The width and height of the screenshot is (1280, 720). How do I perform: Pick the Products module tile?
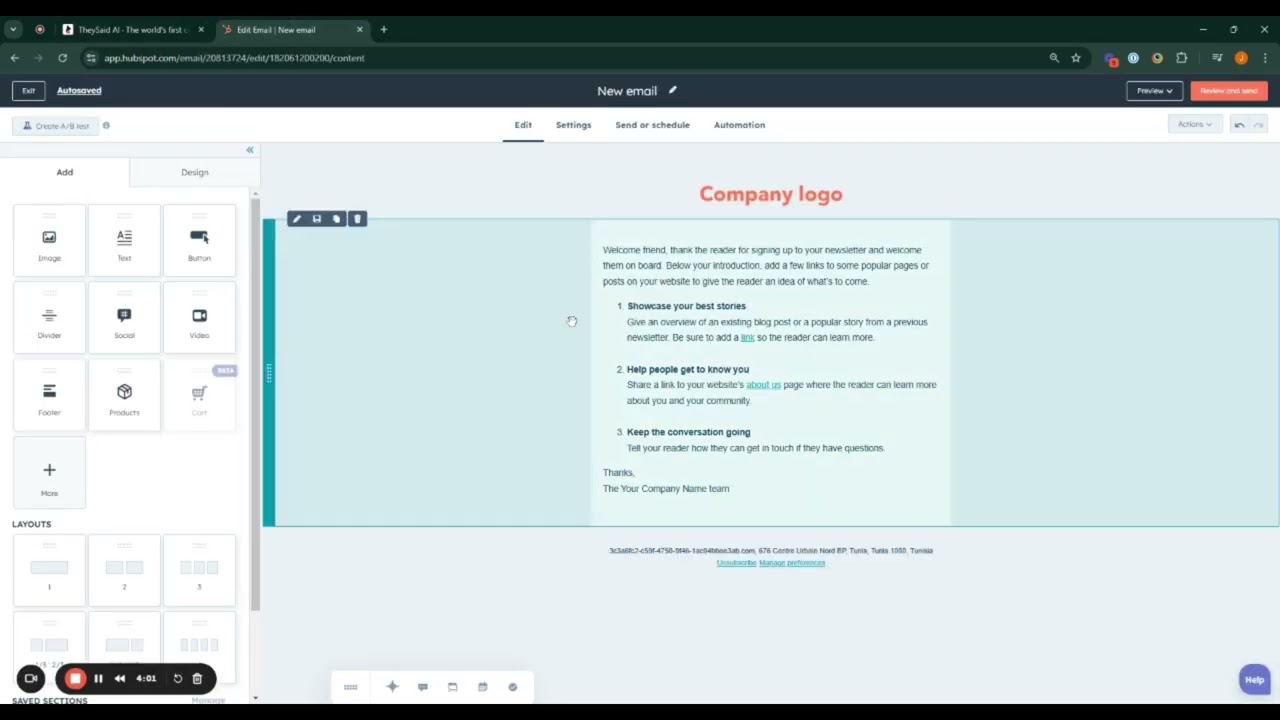[124, 394]
